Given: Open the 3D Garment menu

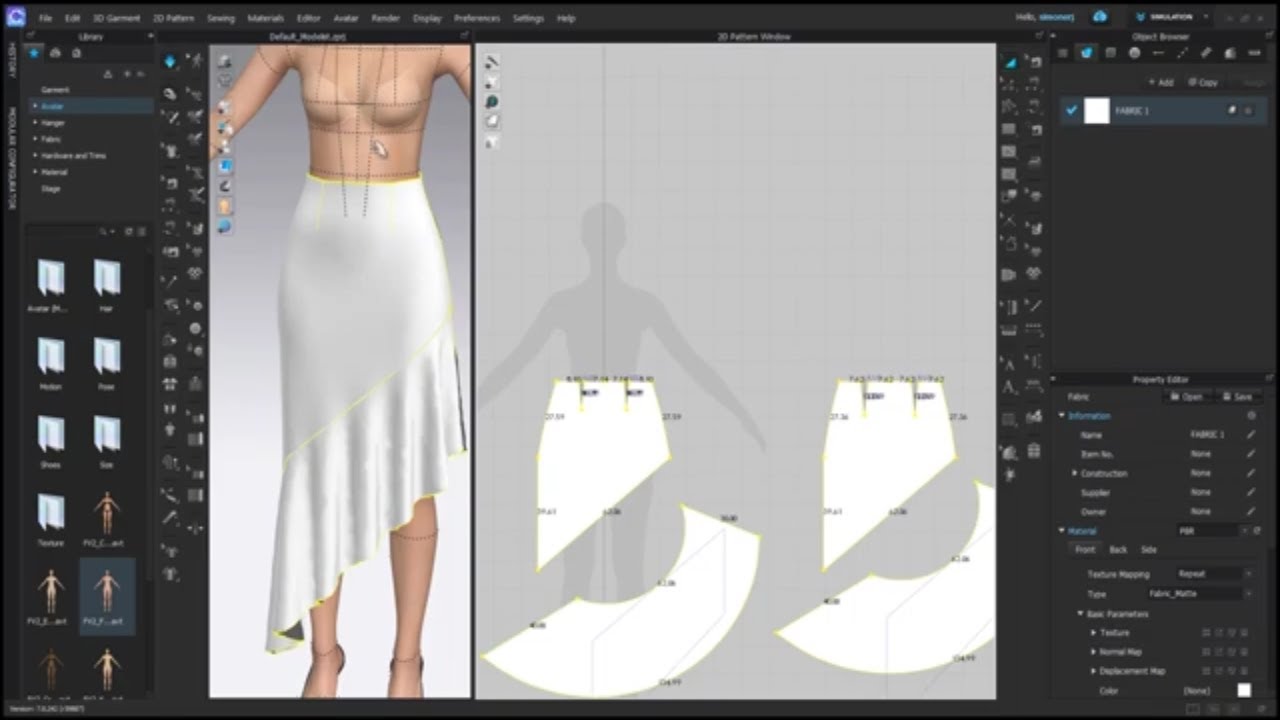Looking at the screenshot, I should pyautogui.click(x=117, y=18).
